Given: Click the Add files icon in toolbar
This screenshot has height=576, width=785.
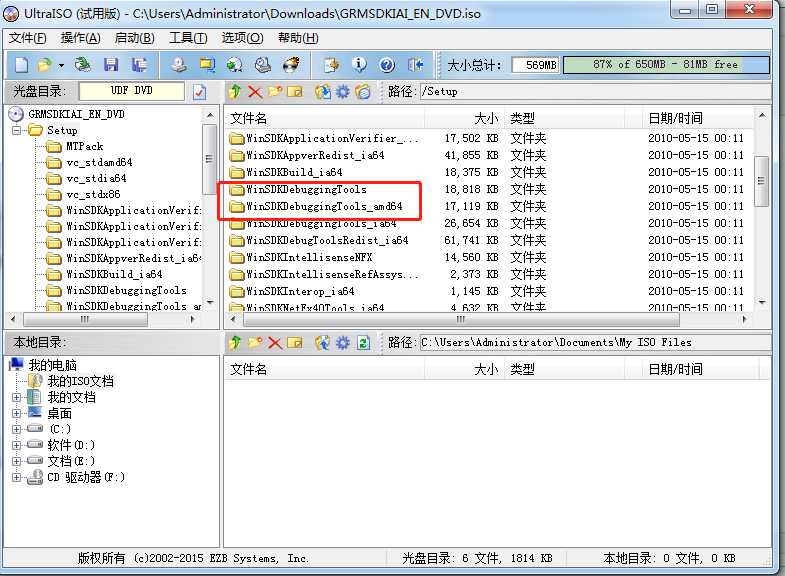Looking at the screenshot, I should point(331,65).
